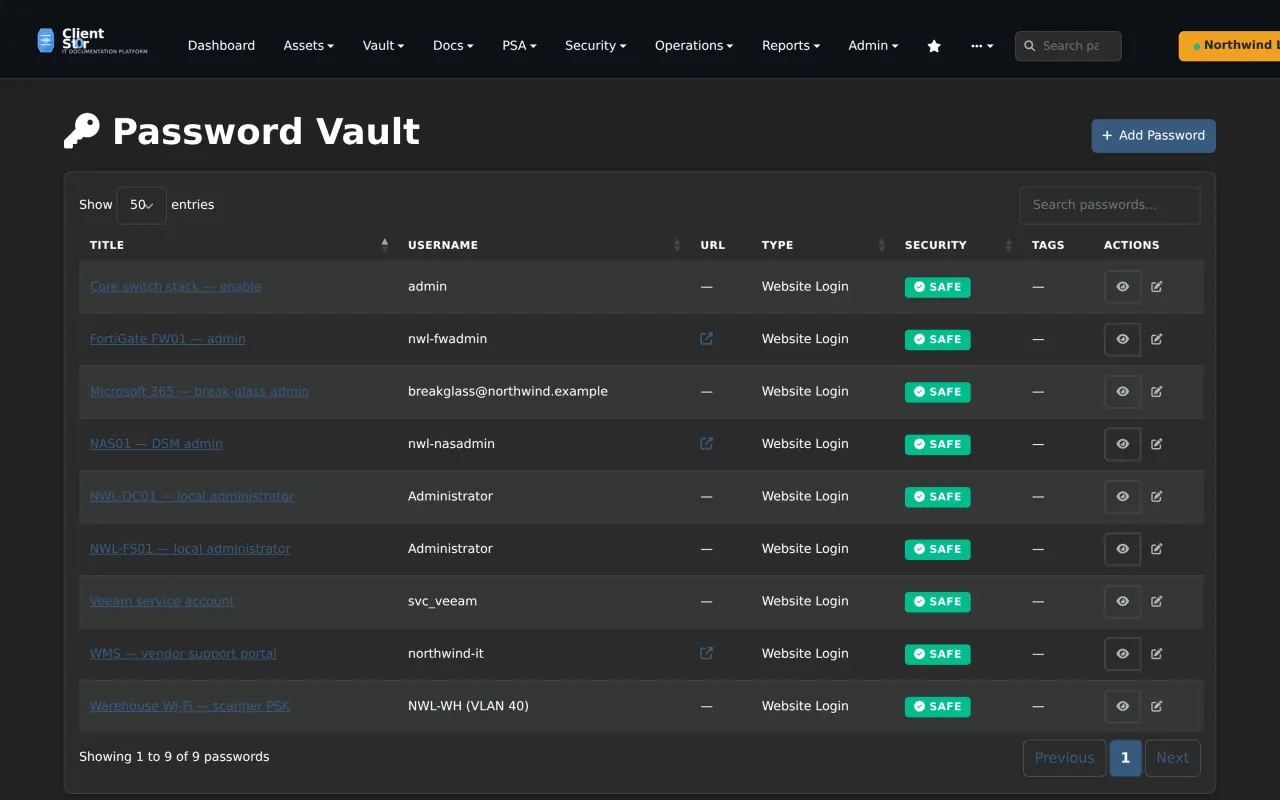This screenshot has height=800, width=1280.
Task: Open FortiGate FW01 external URL icon
Action: (707, 339)
